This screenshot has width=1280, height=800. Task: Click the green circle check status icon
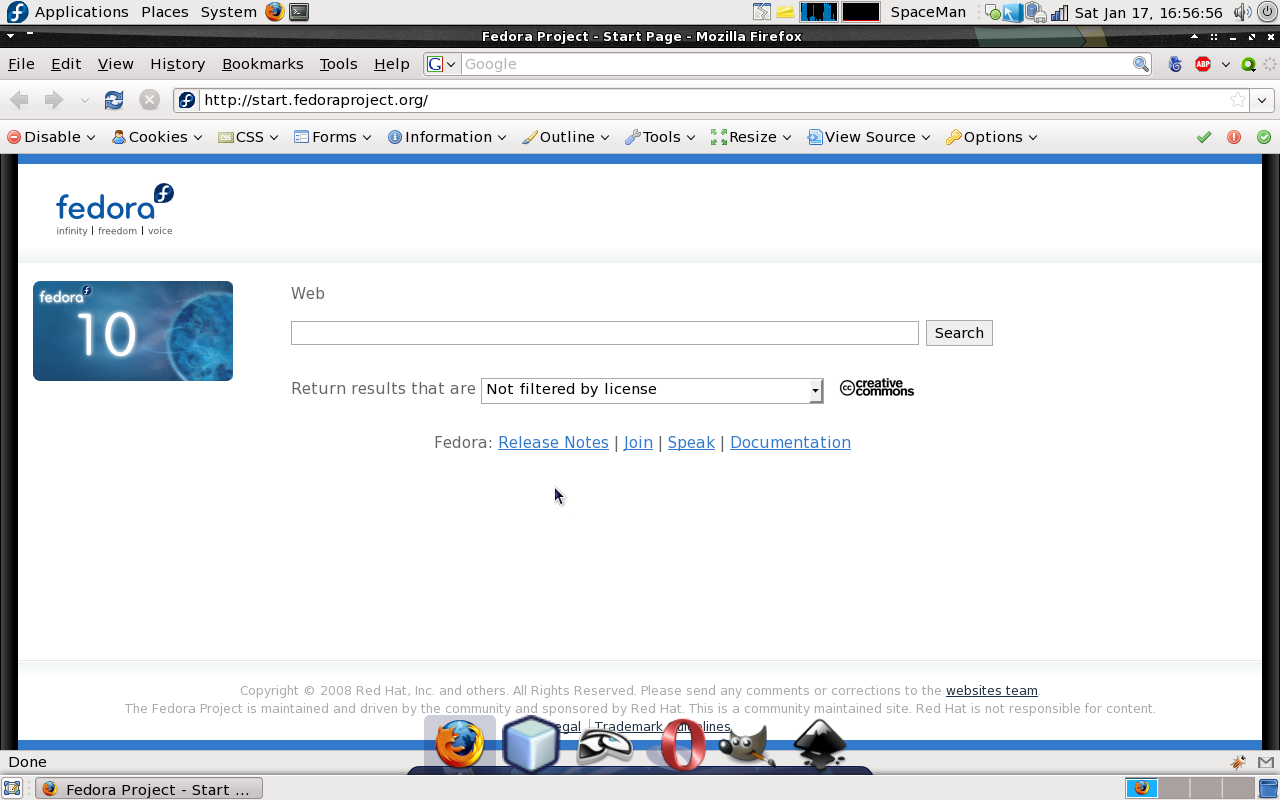coord(1264,137)
